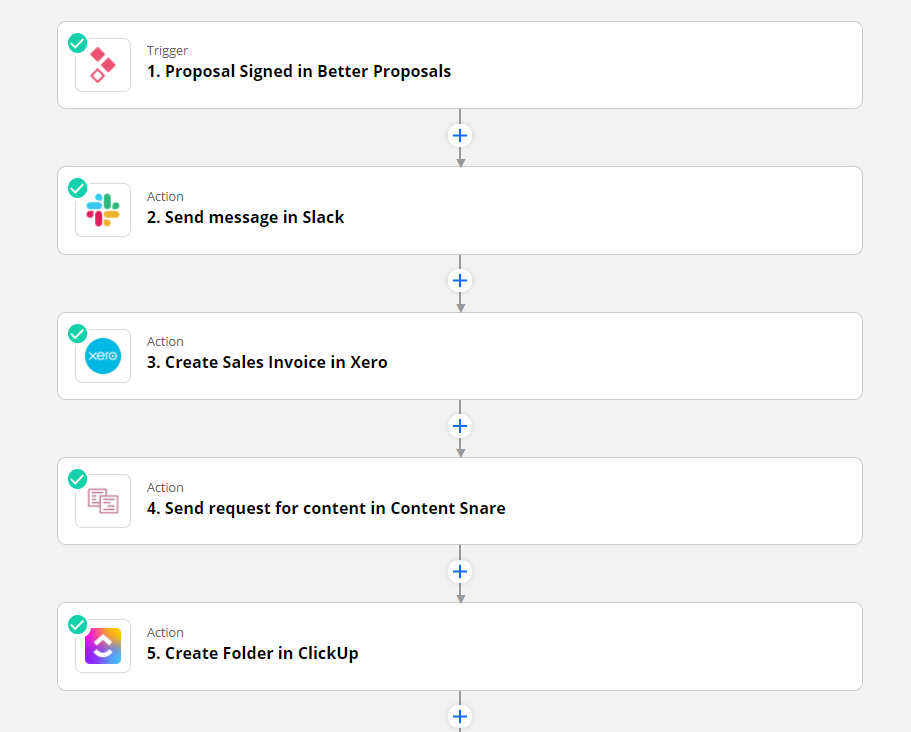Add a step after the Slack action
911x732 pixels.
(x=460, y=281)
